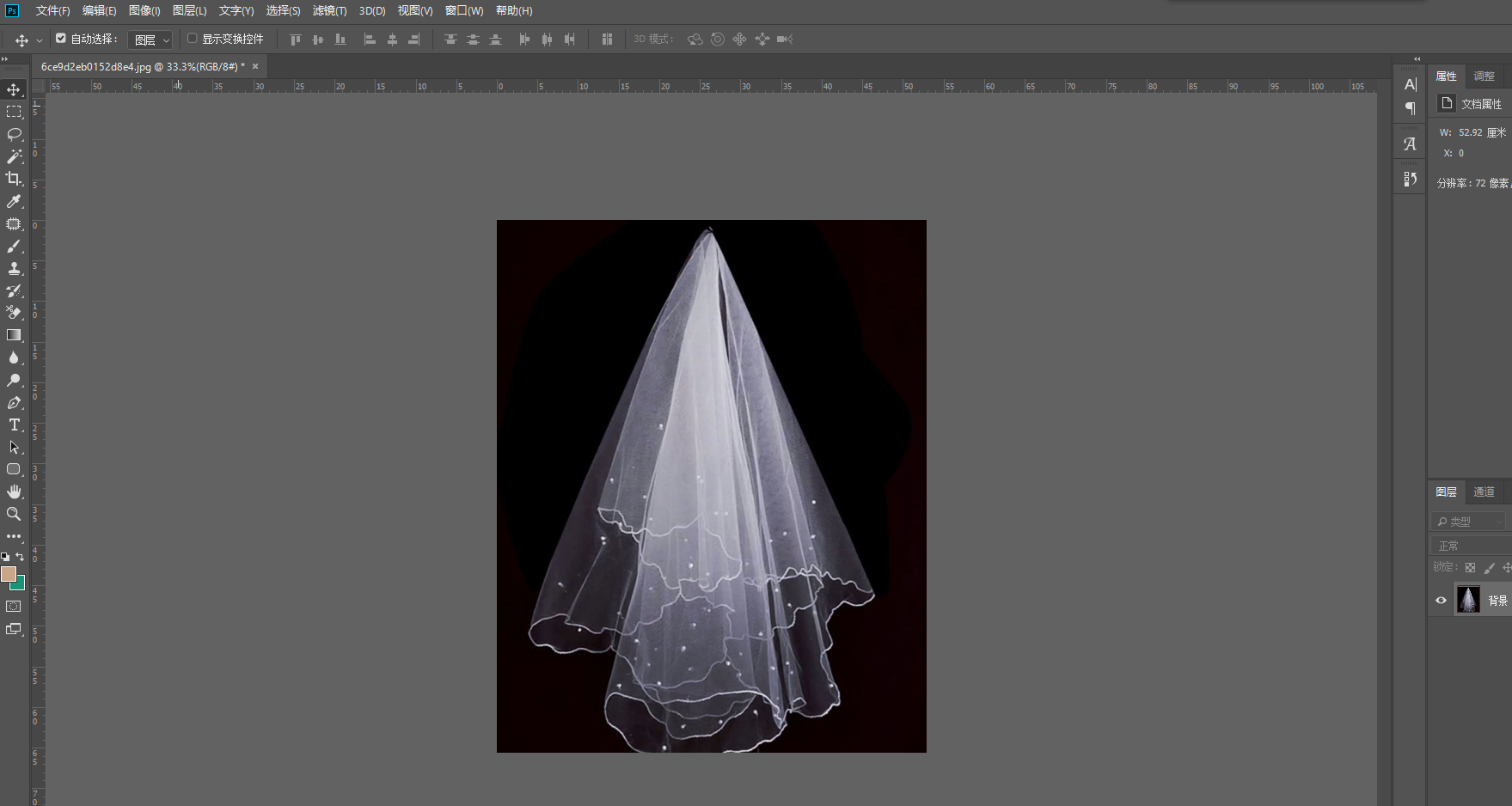Screen dimensions: 1512x806
Task: Select the History Brush tool
Action: pos(14,290)
